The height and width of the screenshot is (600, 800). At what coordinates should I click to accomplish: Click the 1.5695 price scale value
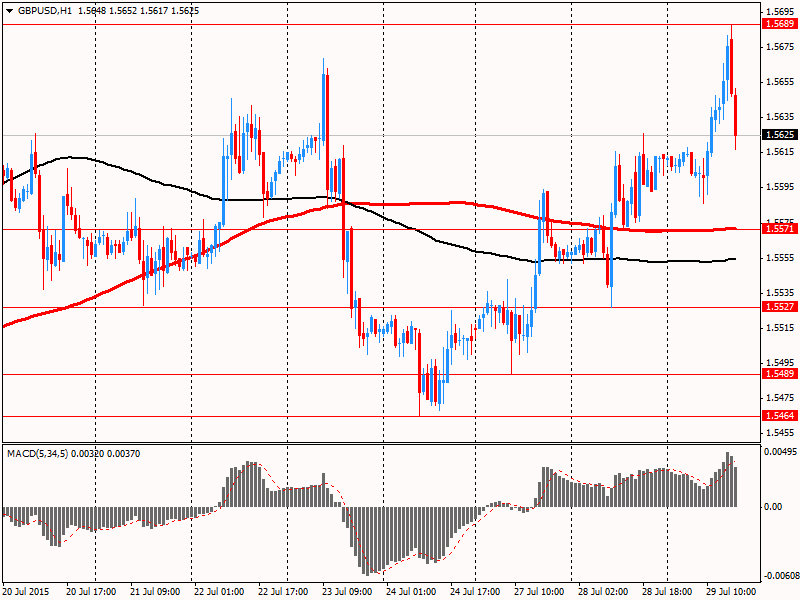[778, 11]
